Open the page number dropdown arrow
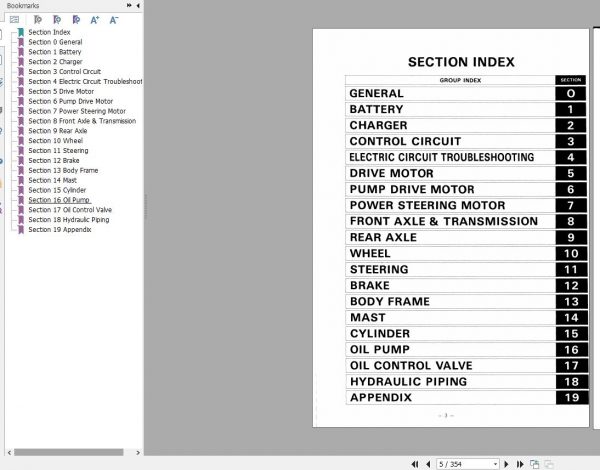Viewport: 600px width, 470px height. pyautogui.click(x=495, y=464)
